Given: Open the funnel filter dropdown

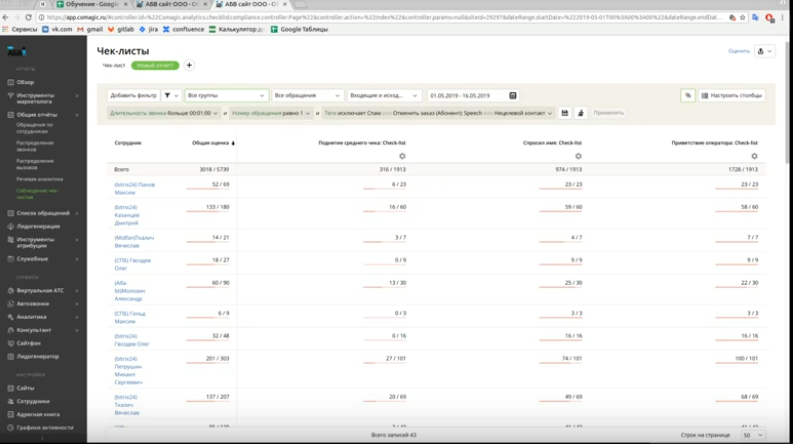Looking at the screenshot, I should point(171,95).
